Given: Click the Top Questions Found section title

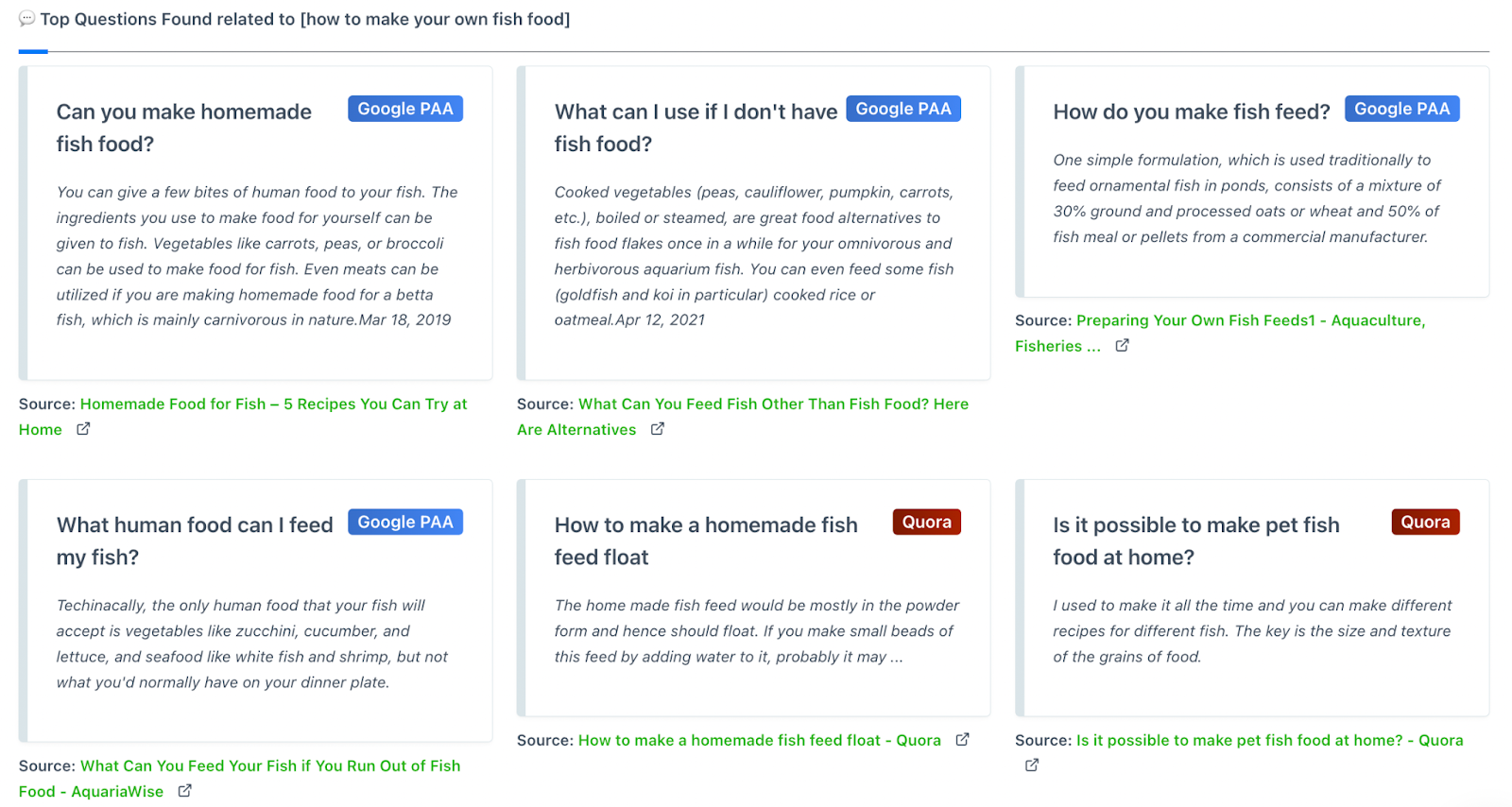Looking at the screenshot, I should tap(304, 19).
